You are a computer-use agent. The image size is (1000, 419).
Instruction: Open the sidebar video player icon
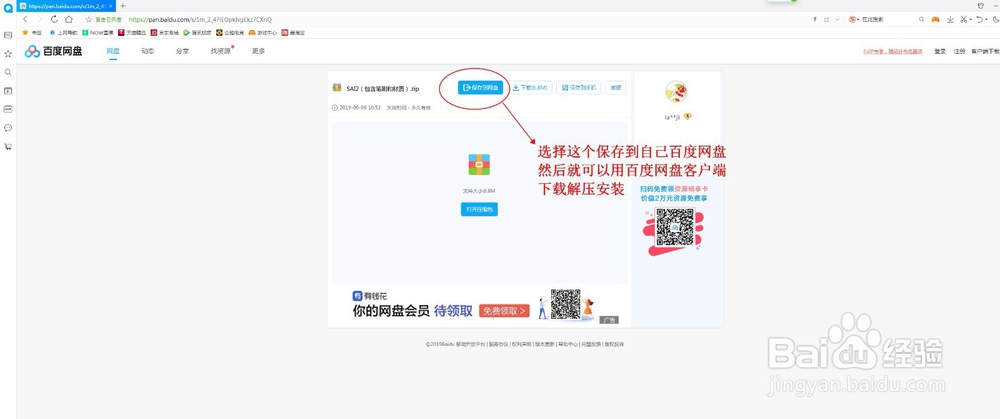coord(8,91)
